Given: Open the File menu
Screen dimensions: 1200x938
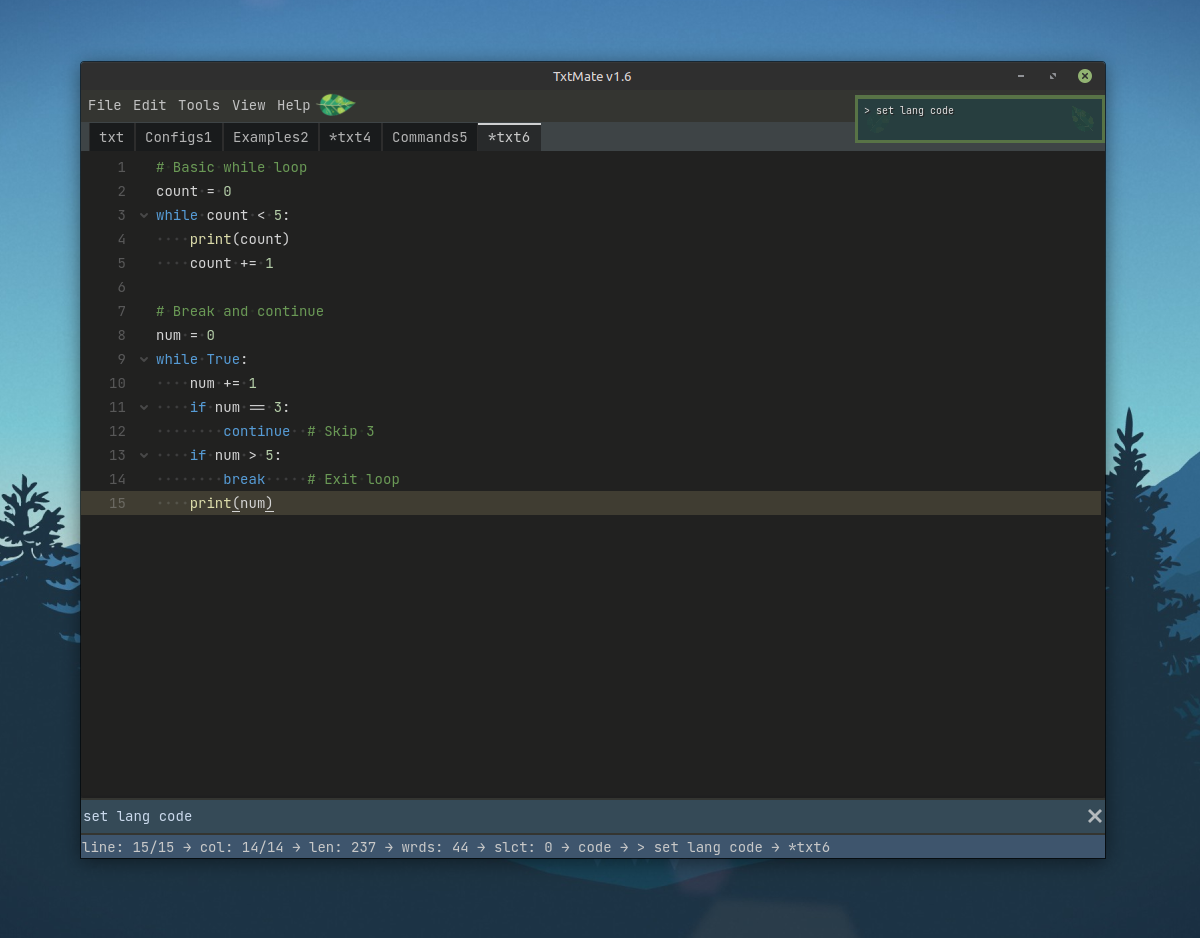Looking at the screenshot, I should click(x=104, y=105).
